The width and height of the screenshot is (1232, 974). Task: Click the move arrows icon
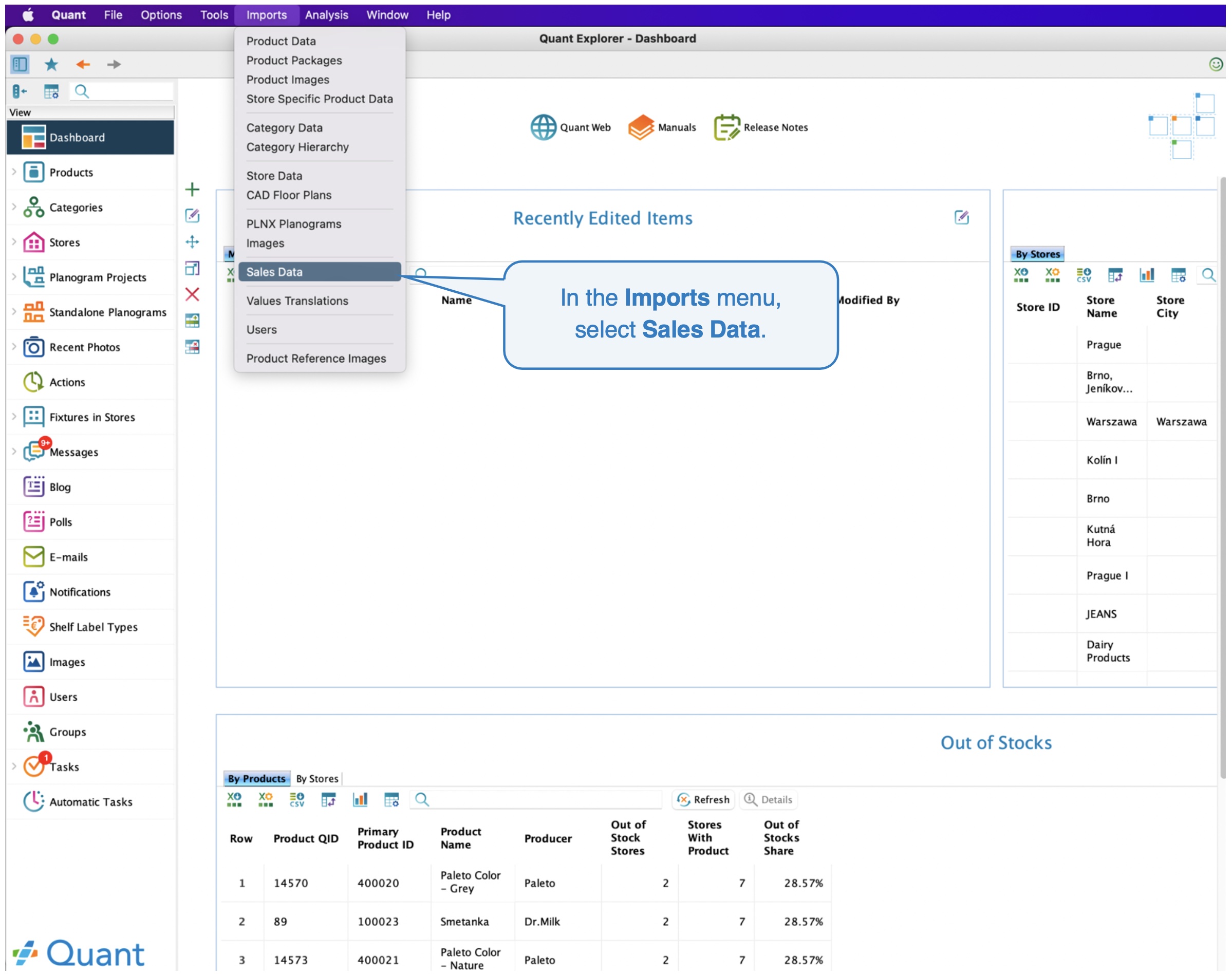click(193, 242)
